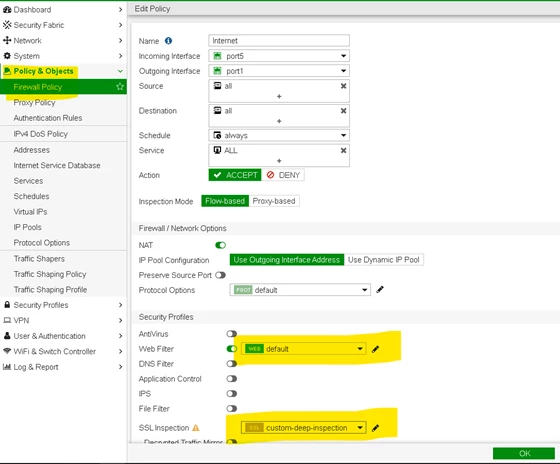The image size is (560, 464).
Task: Open the Schedule always dropdown
Action: pyautogui.click(x=279, y=135)
